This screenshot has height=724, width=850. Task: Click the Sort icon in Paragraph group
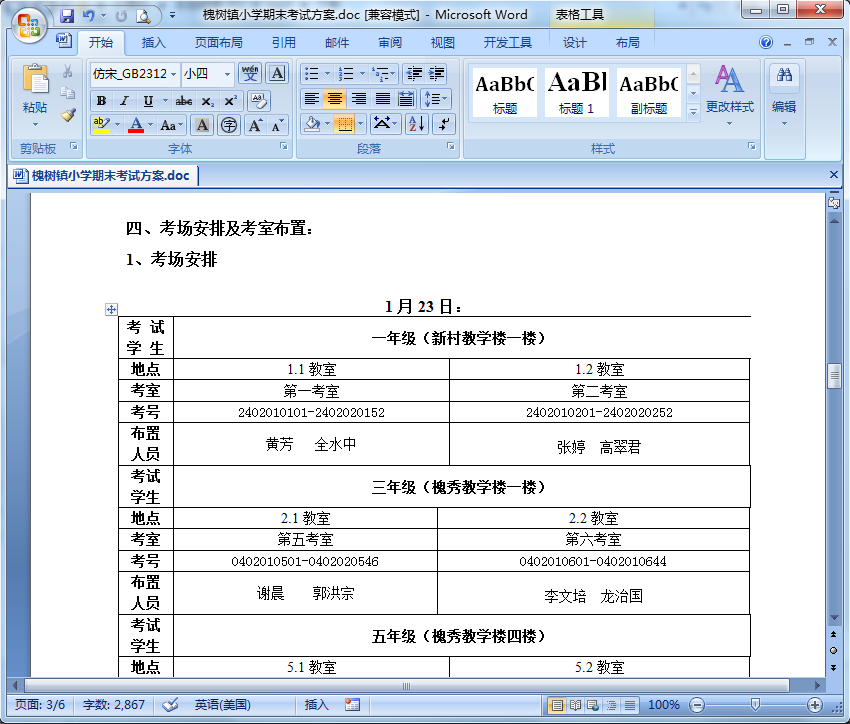point(416,124)
